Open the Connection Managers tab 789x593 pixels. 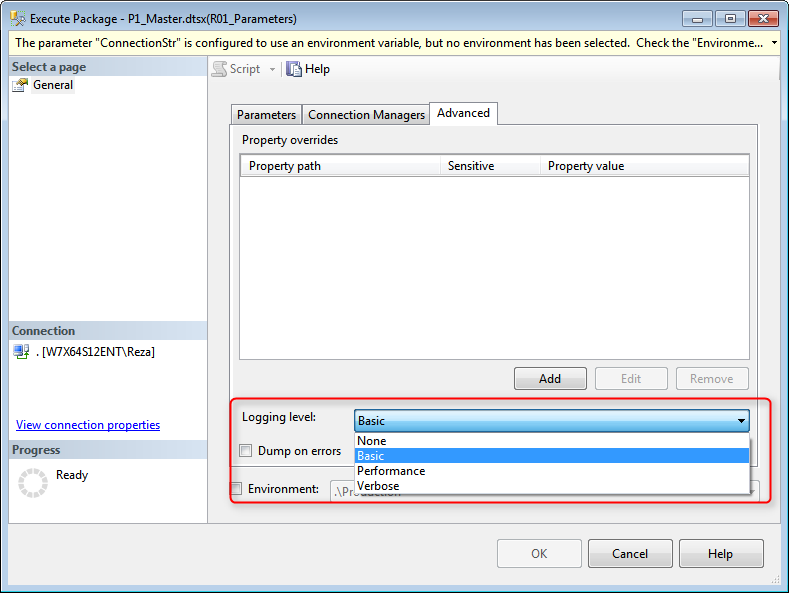tap(366, 115)
